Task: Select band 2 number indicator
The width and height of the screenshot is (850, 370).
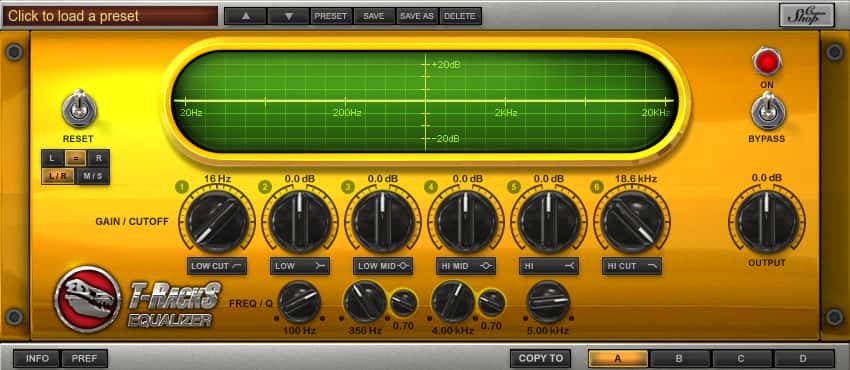Action: [265, 187]
